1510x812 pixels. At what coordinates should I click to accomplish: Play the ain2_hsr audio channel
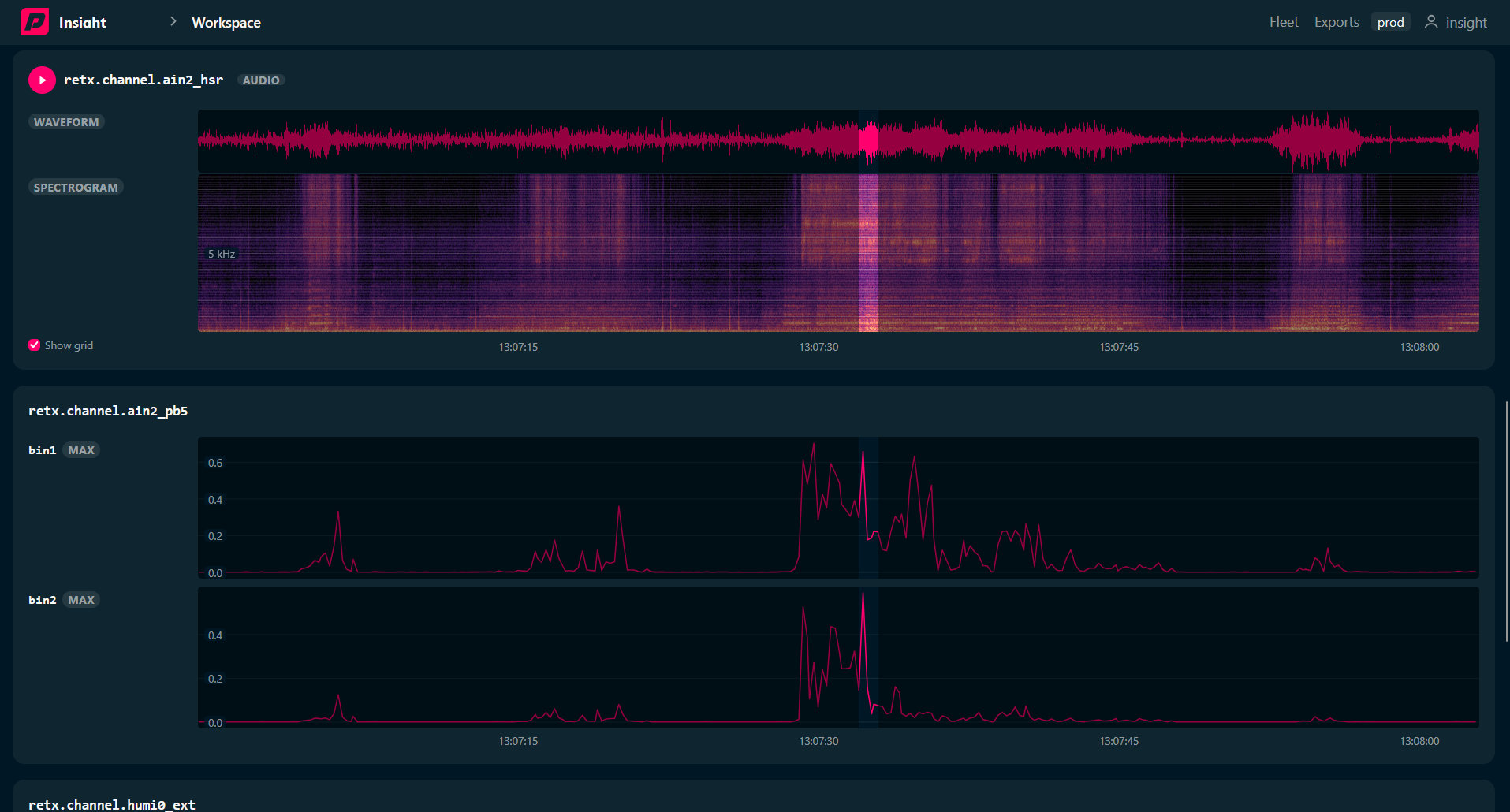[42, 80]
